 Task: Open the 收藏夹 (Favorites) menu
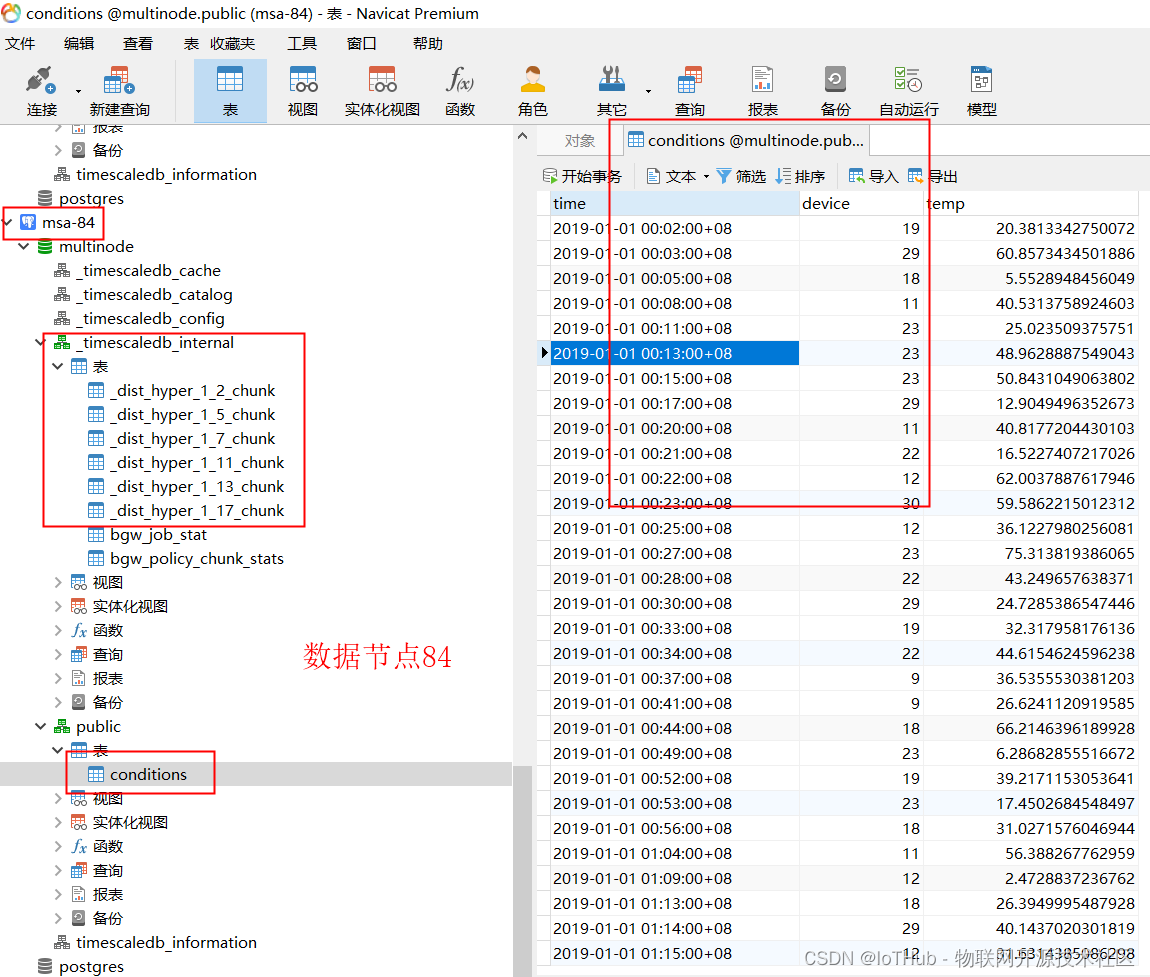pyautogui.click(x=232, y=43)
